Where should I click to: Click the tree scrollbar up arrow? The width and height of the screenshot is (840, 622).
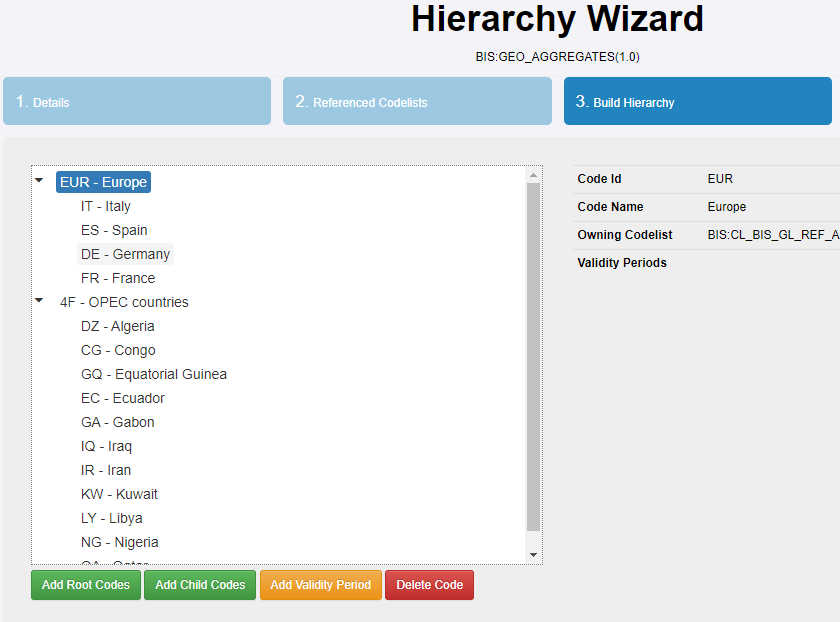pos(533,175)
